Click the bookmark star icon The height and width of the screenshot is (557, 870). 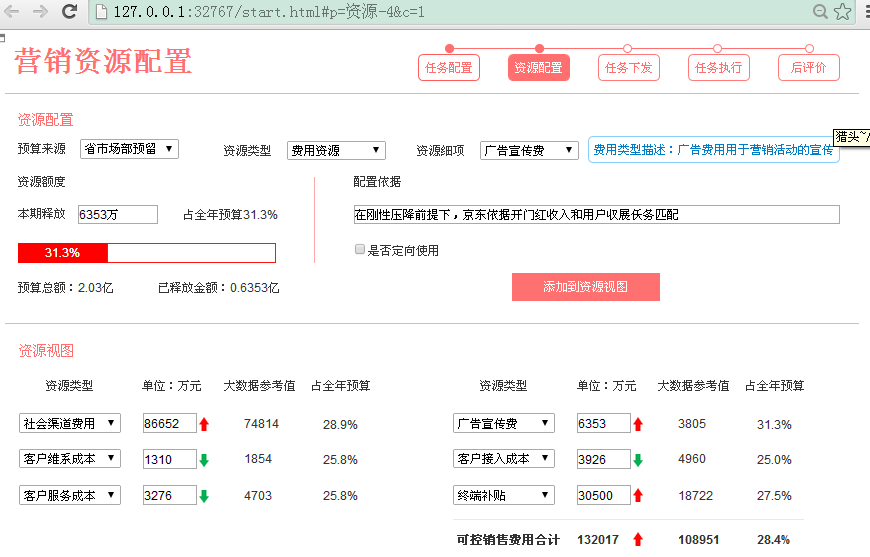click(843, 12)
